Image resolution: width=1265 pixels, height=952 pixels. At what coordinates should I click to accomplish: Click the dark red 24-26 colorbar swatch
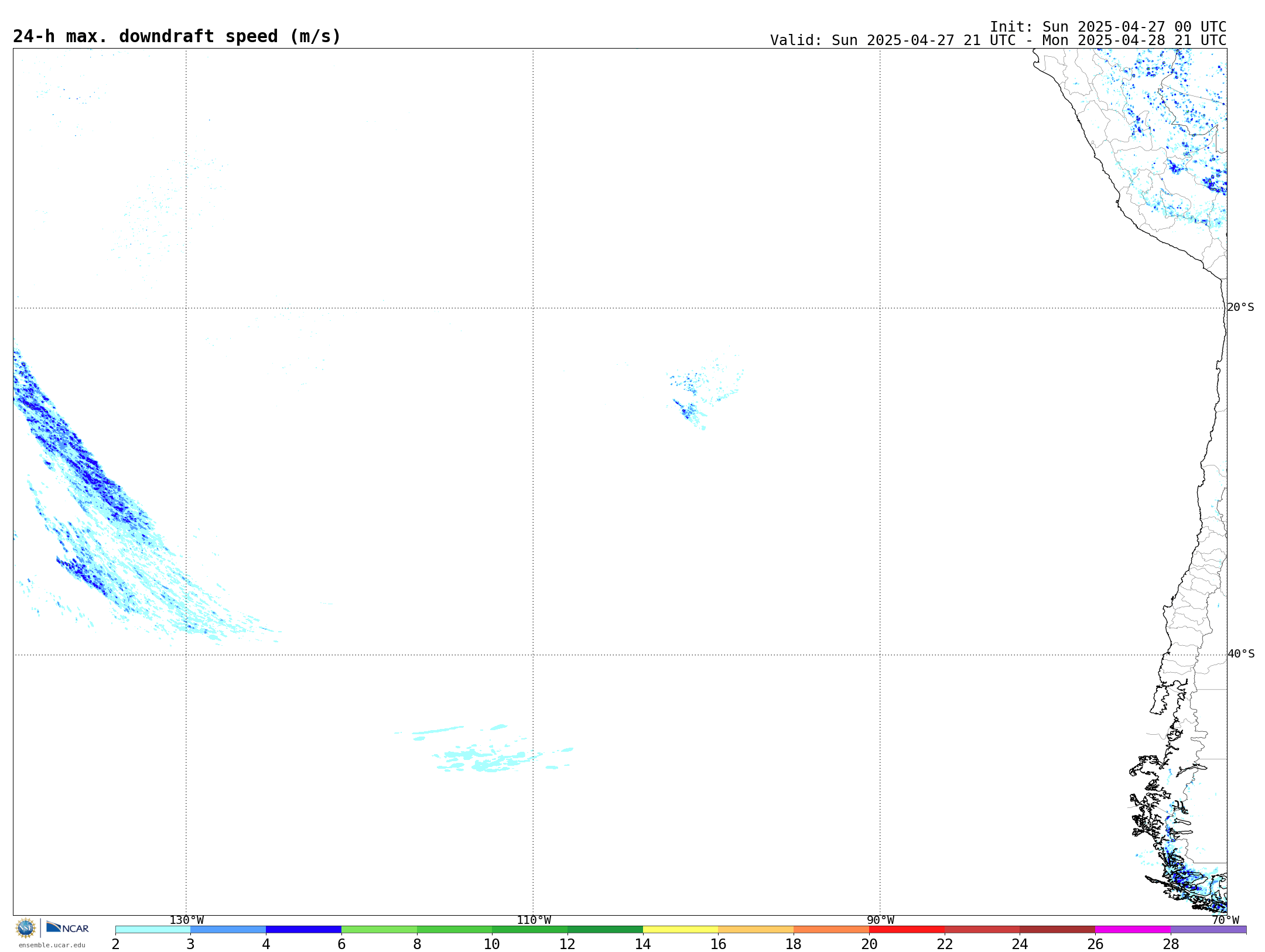click(1058, 930)
